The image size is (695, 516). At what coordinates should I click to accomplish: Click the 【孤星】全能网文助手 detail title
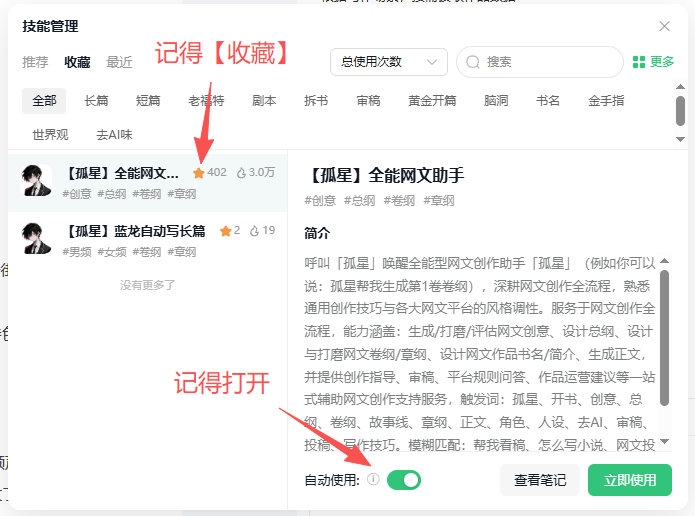[x=384, y=175]
